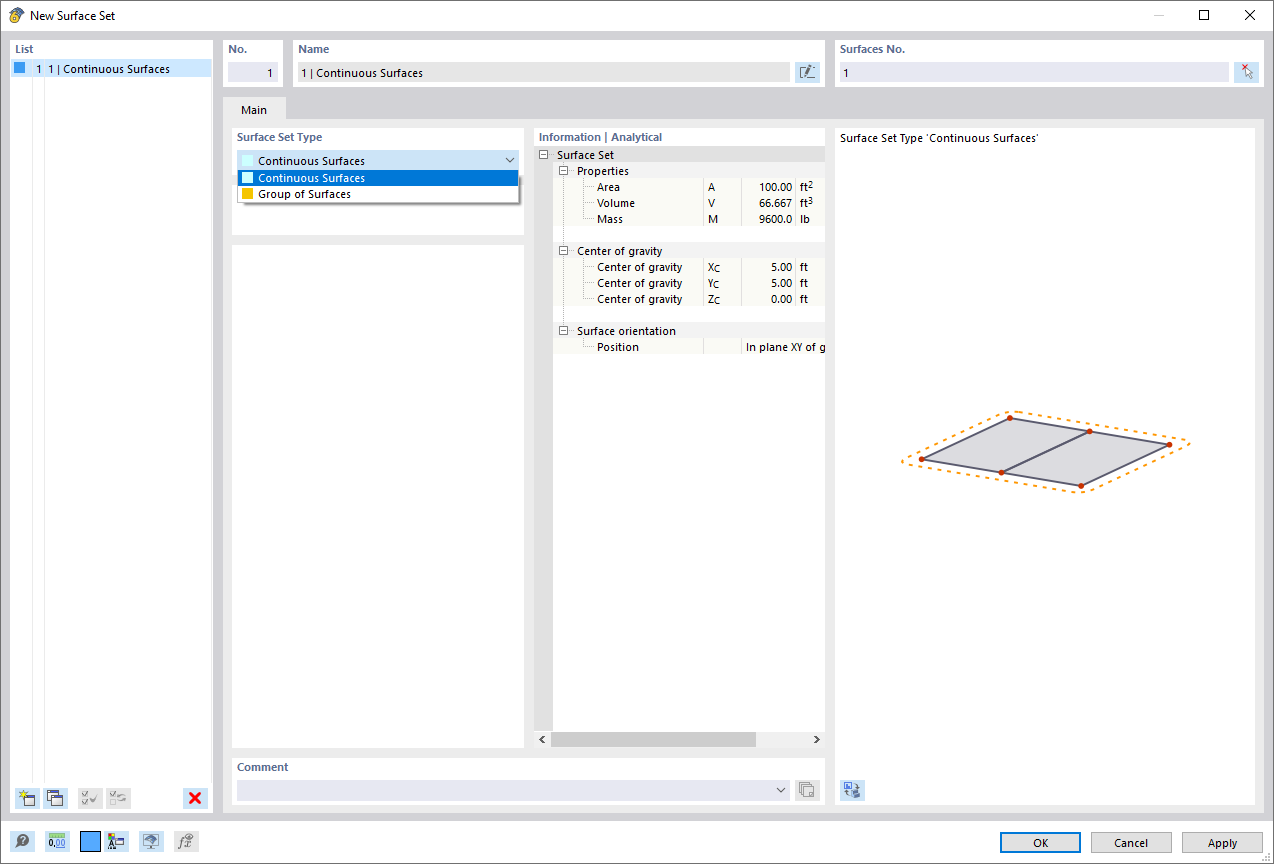The image size is (1274, 864).
Task: Collapse the Center of gravity tree node
Action: 563,250
